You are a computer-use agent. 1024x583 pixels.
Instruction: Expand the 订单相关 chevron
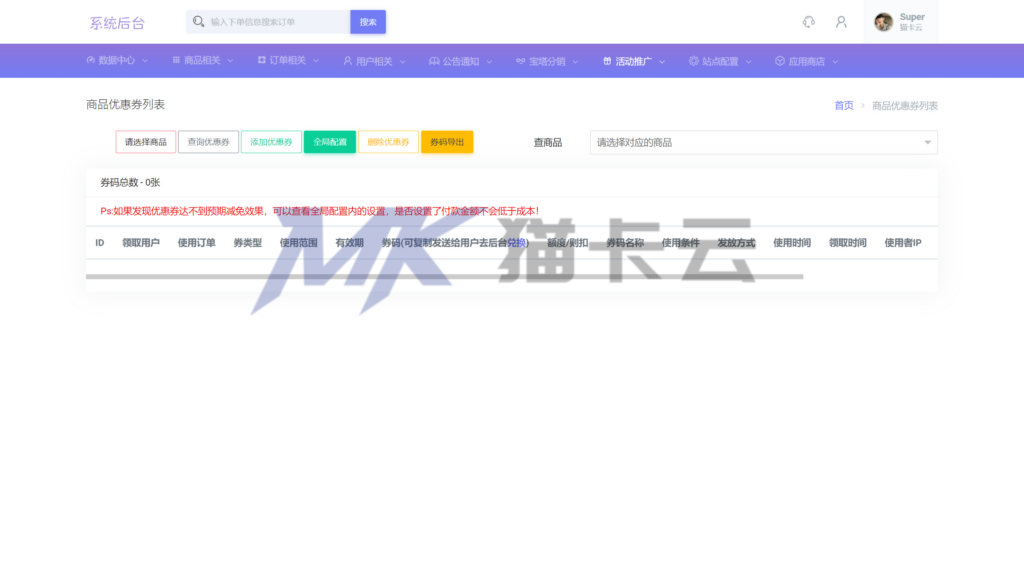click(x=316, y=61)
